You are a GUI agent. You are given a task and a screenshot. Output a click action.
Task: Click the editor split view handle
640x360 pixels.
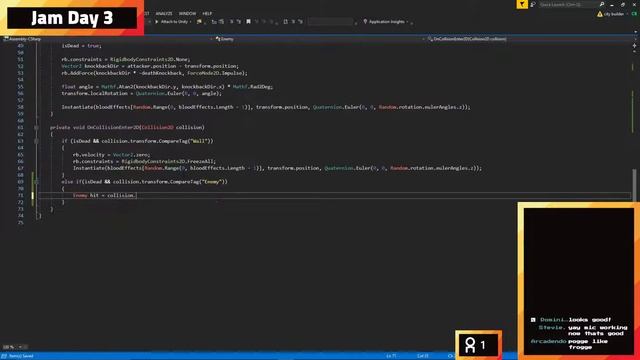pos(634,46)
